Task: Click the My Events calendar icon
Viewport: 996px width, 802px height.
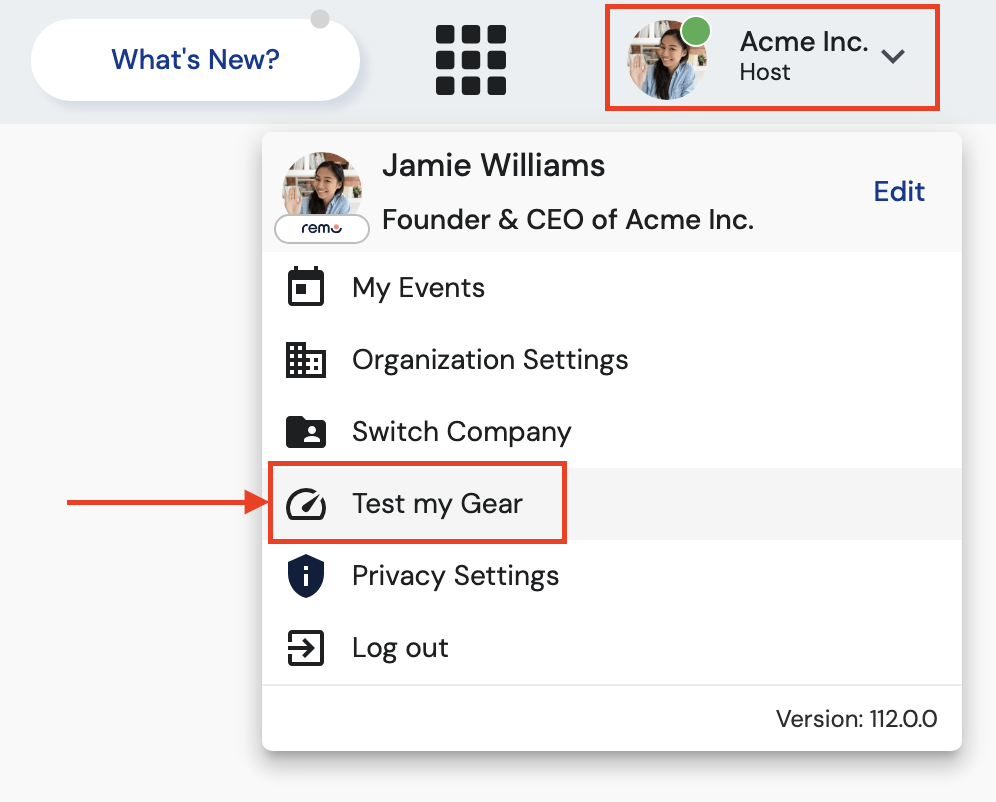Action: point(306,287)
